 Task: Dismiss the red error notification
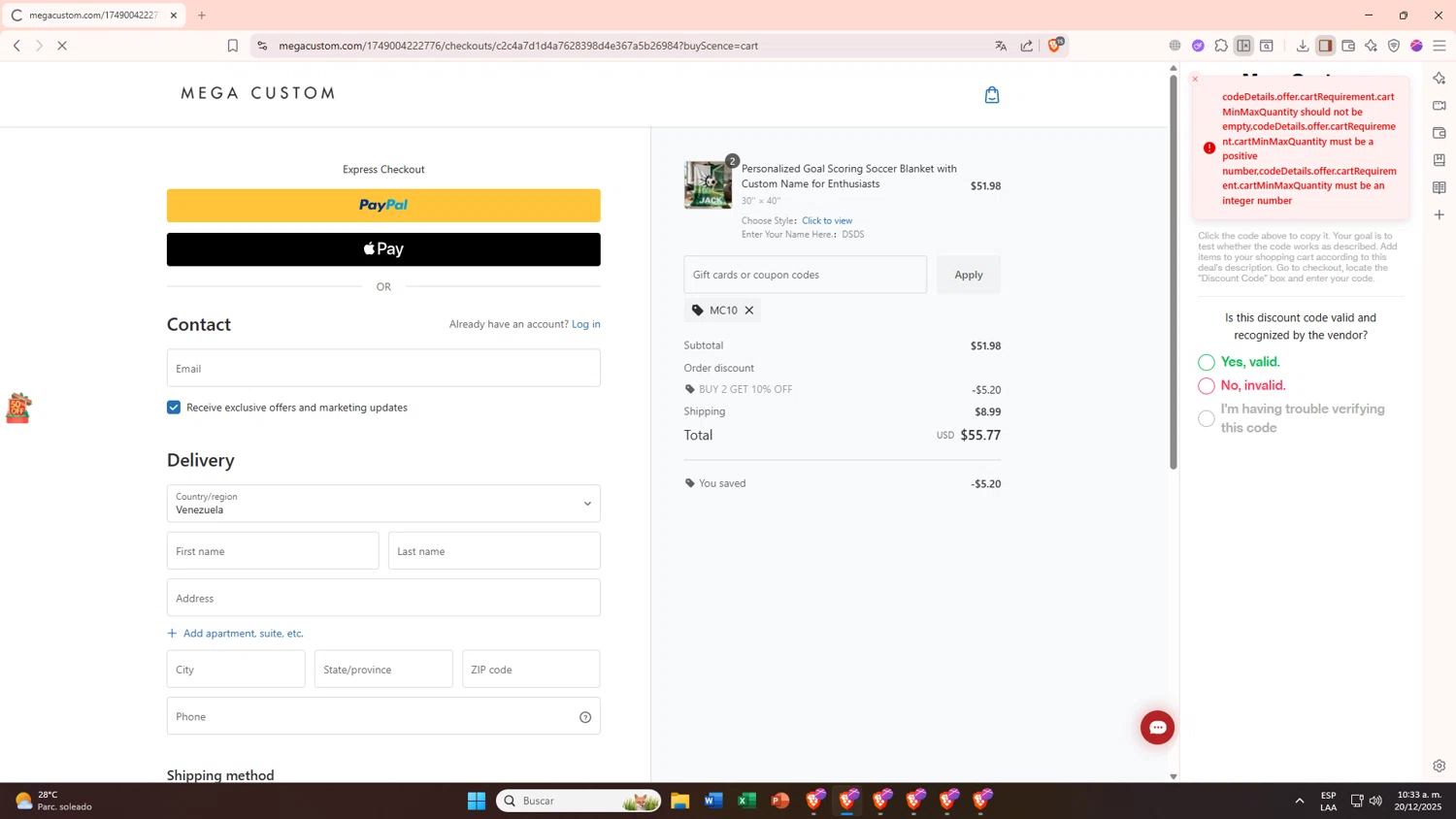coord(1195,80)
